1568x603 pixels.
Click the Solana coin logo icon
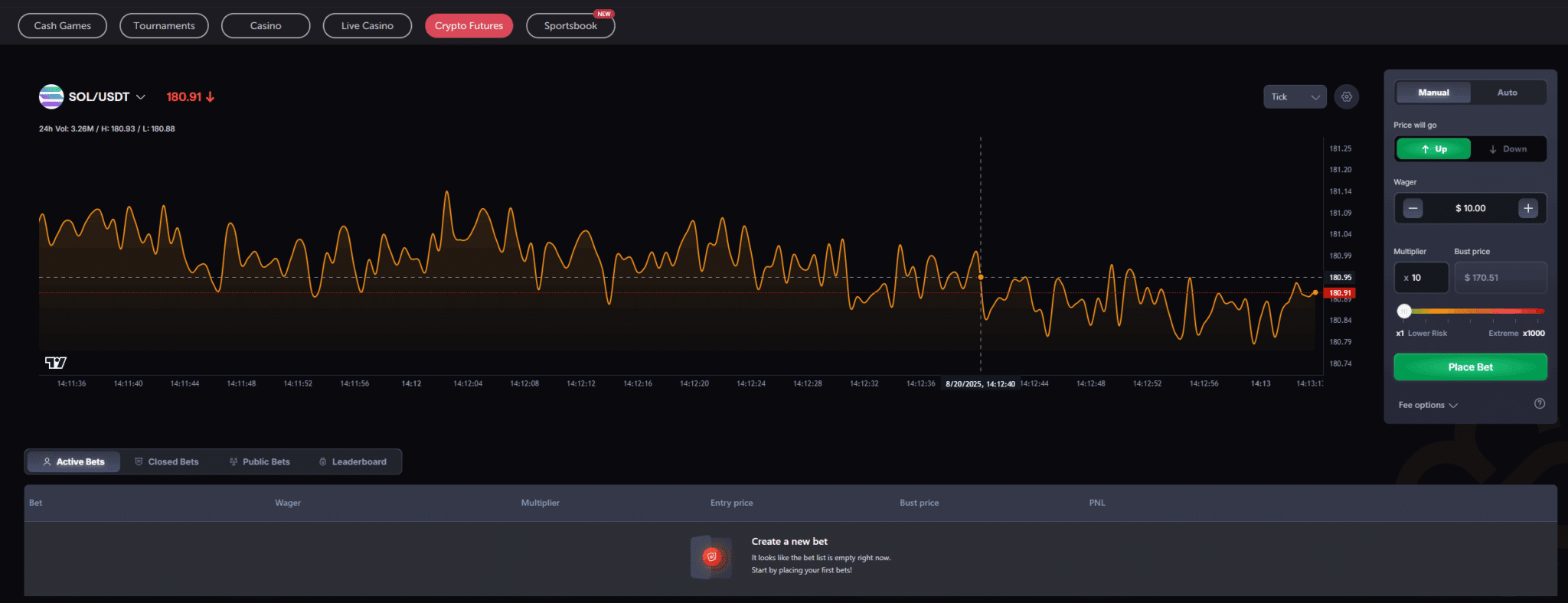(51, 96)
